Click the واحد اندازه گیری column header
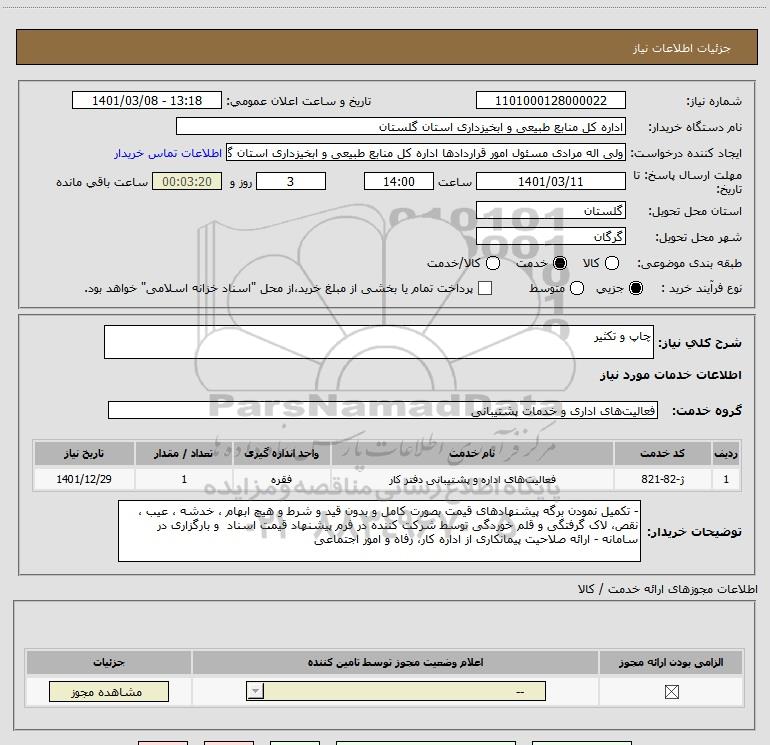 pos(281,453)
